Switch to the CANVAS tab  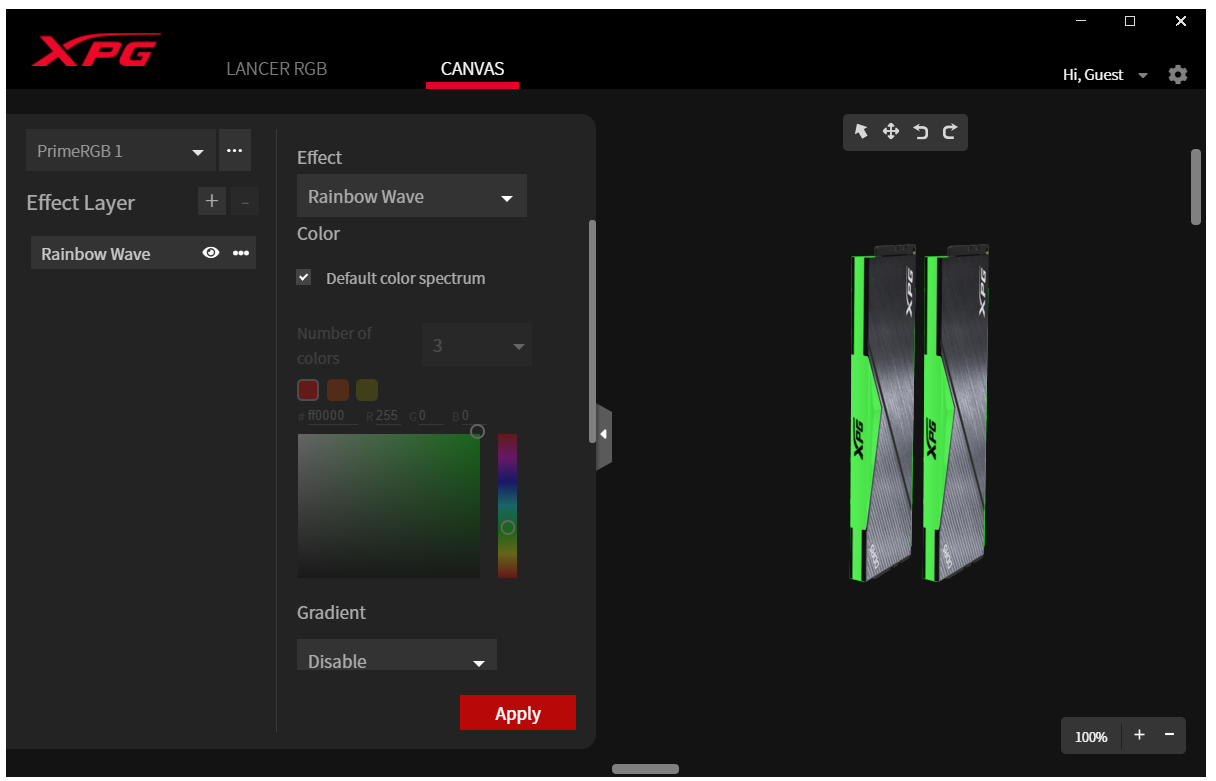tap(473, 69)
